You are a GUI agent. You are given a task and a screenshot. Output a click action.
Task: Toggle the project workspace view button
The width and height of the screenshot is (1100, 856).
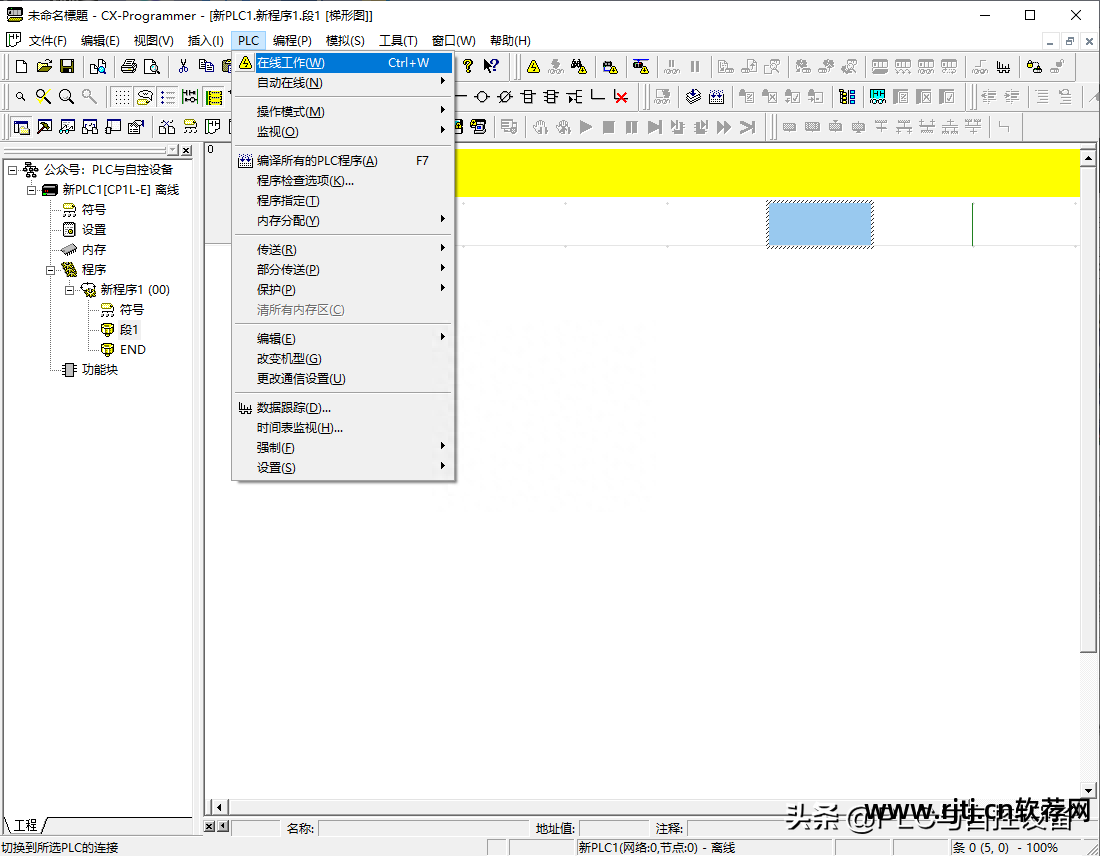pyautogui.click(x=21, y=127)
